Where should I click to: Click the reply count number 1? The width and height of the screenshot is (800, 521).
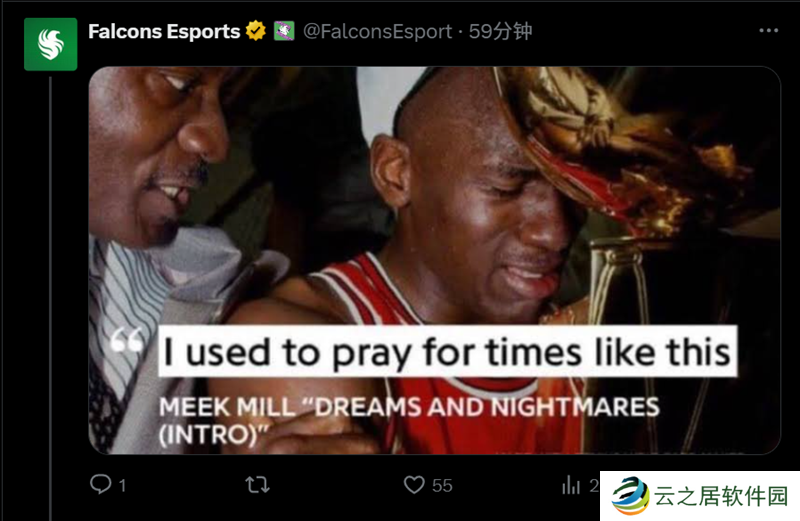[122, 485]
